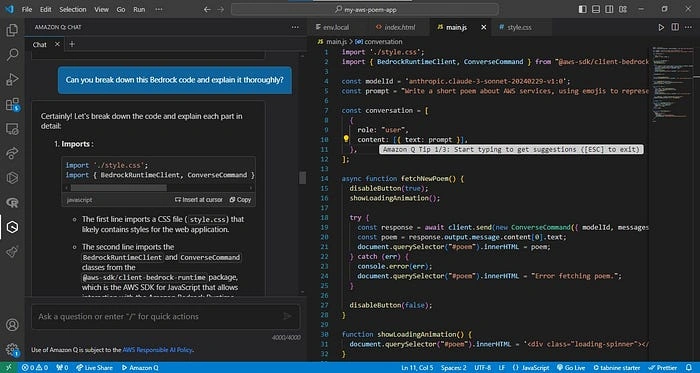The width and height of the screenshot is (700, 373).
Task: Open notifications bell icon
Action: pos(688,368)
